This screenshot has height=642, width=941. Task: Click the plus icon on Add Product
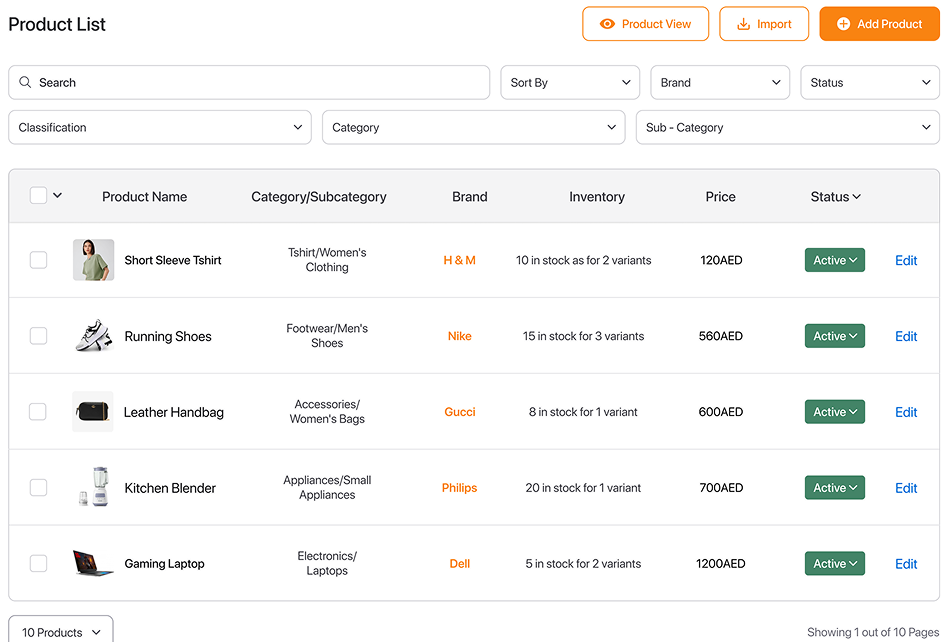pyautogui.click(x=843, y=24)
